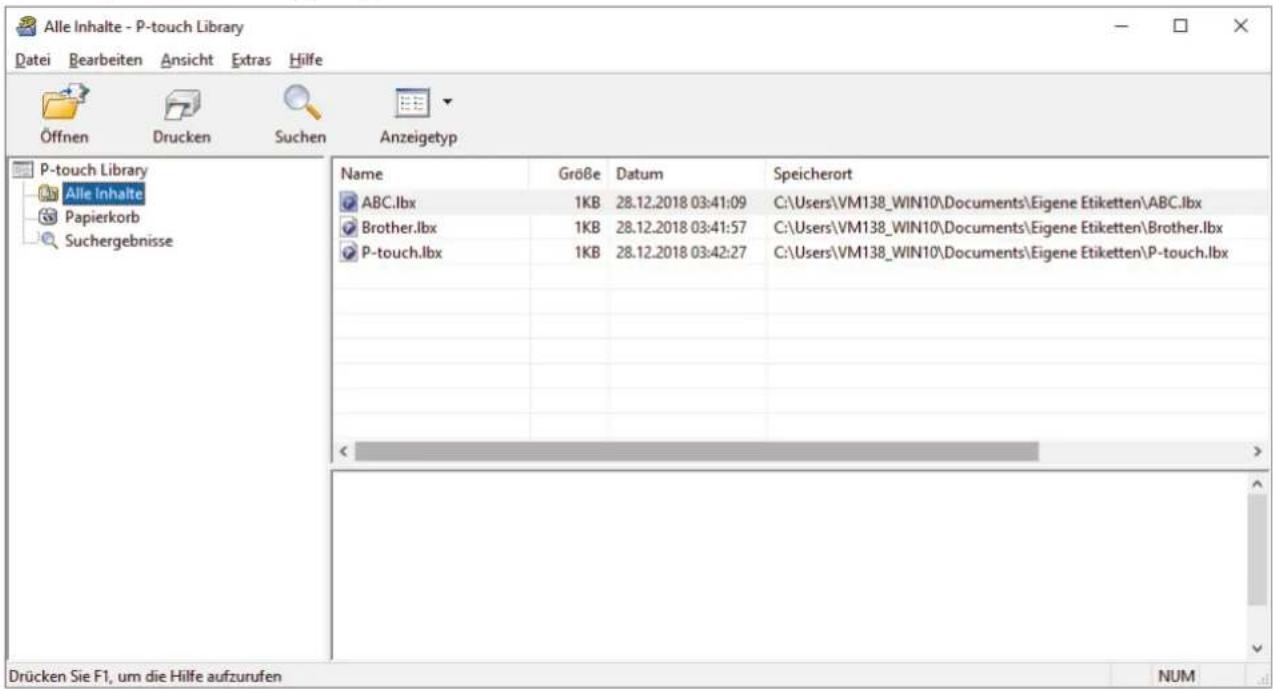The width and height of the screenshot is (1273, 689).
Task: Click the file list scroll-right arrow
Action: click(1259, 452)
